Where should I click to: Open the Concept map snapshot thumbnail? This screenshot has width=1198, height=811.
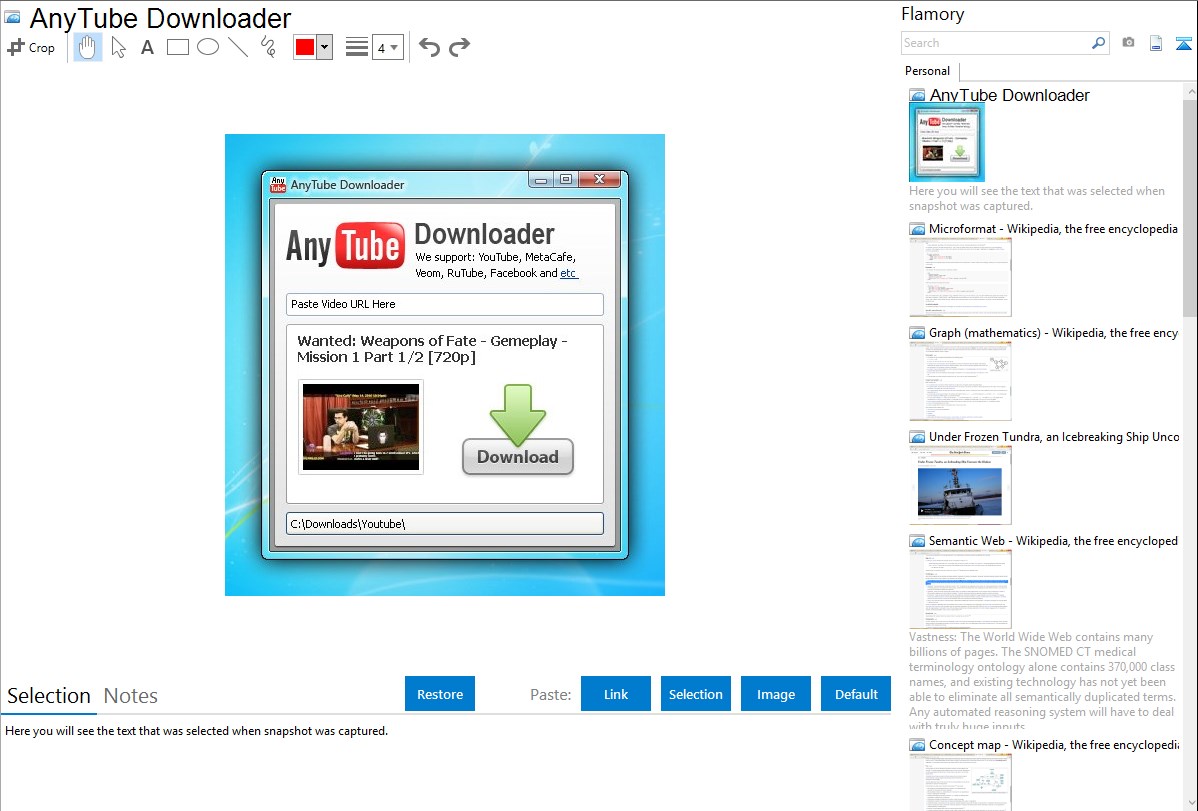click(960, 782)
